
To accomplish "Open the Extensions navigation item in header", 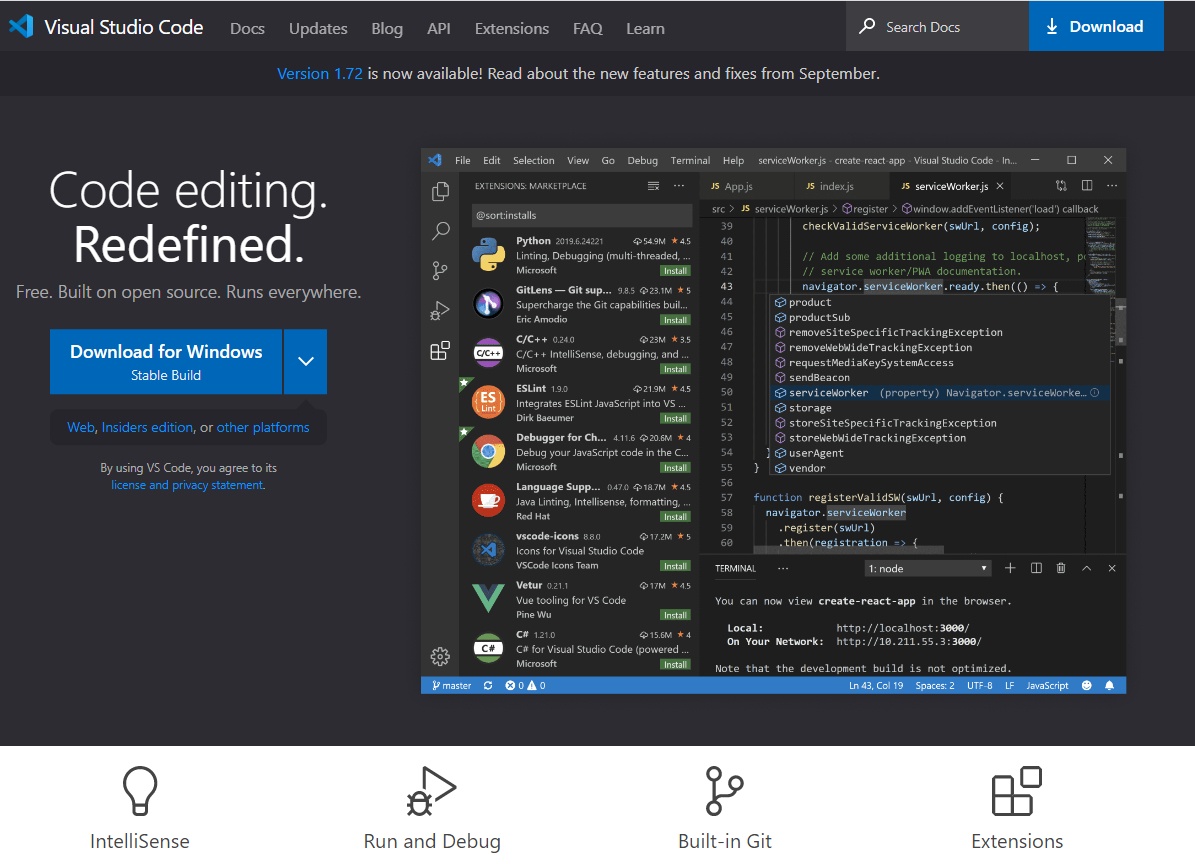I will pos(511,28).
